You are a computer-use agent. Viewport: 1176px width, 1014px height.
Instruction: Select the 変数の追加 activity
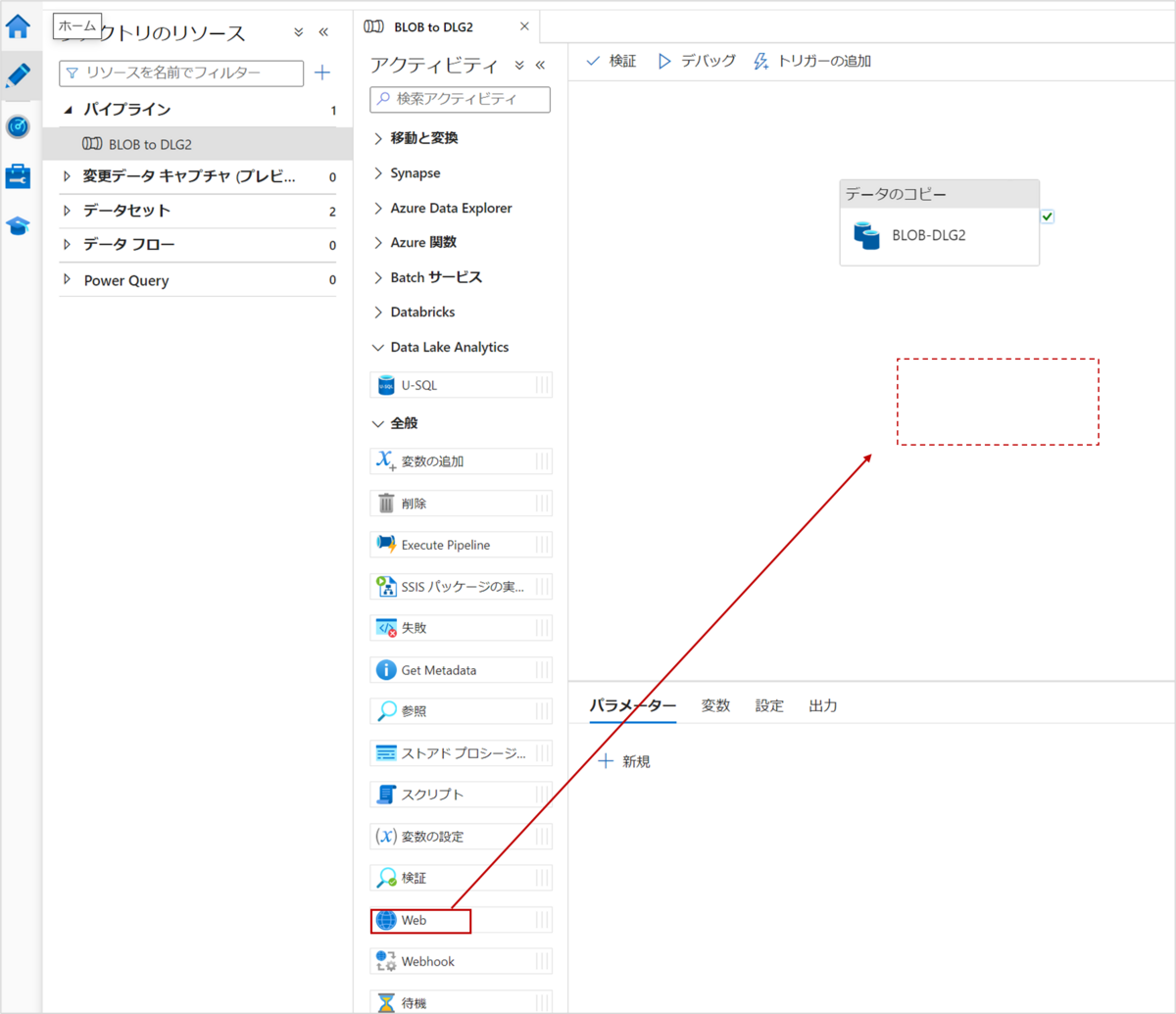coord(461,460)
